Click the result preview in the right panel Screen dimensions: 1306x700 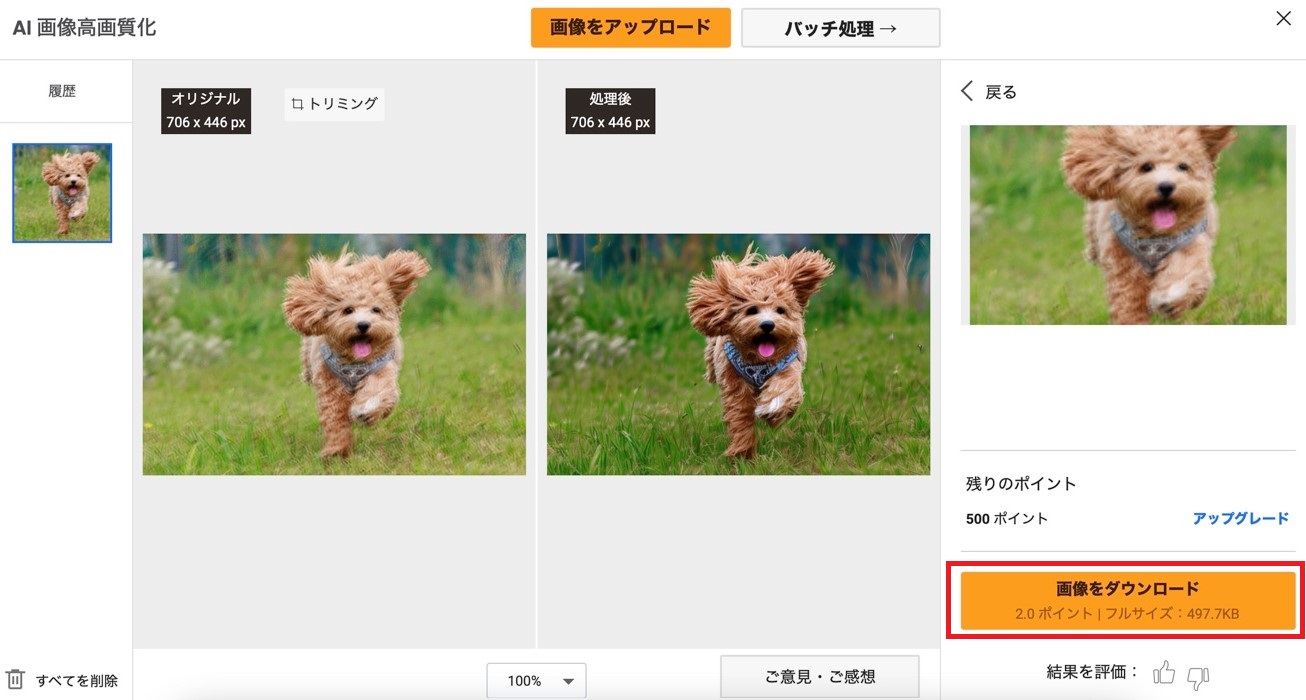click(1126, 224)
